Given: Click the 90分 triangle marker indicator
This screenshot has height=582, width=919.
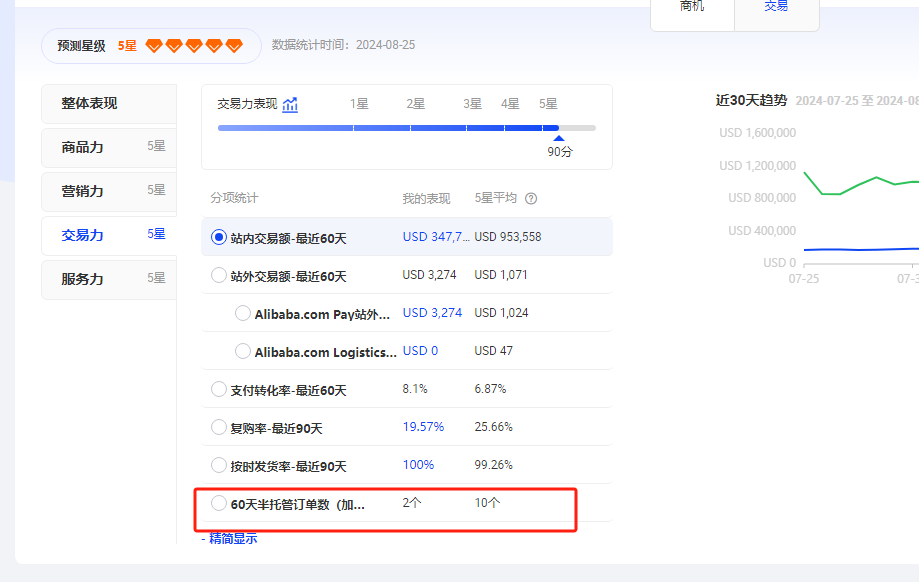Looking at the screenshot, I should (558, 140).
